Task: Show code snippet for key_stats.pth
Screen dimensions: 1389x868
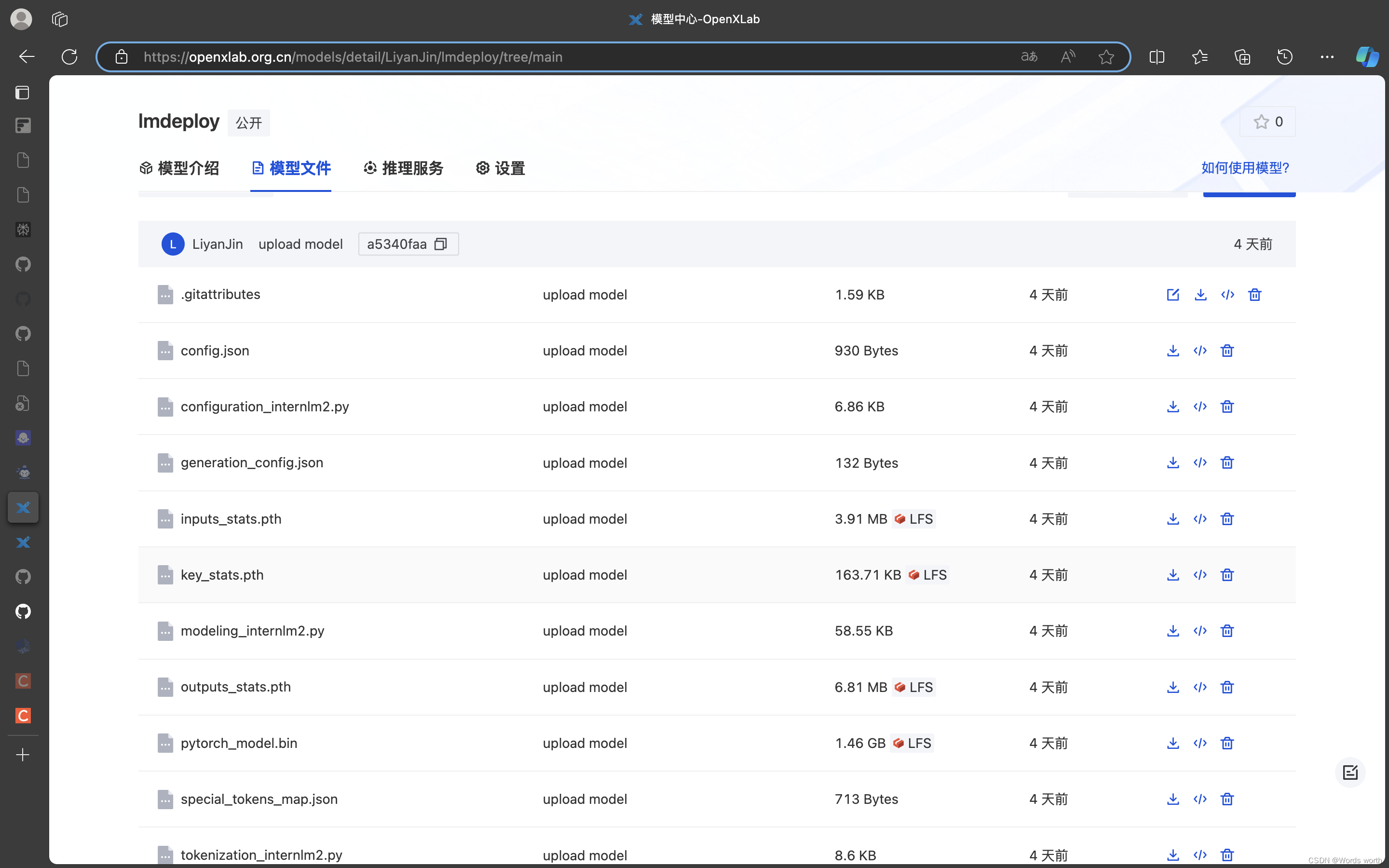Action: pos(1200,575)
